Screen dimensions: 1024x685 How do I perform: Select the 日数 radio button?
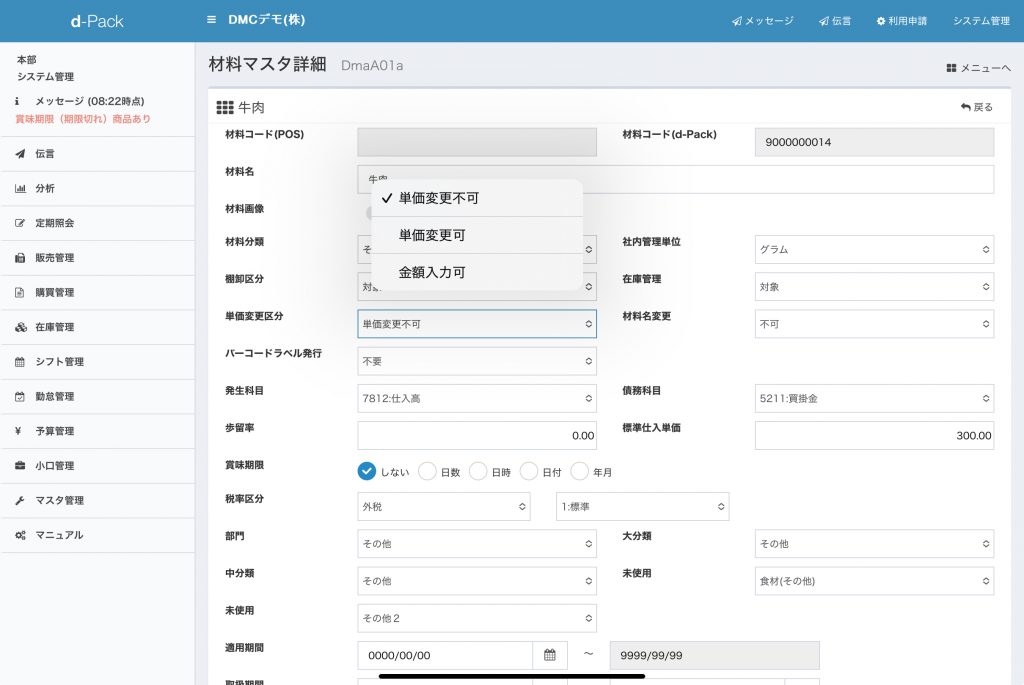click(x=427, y=471)
